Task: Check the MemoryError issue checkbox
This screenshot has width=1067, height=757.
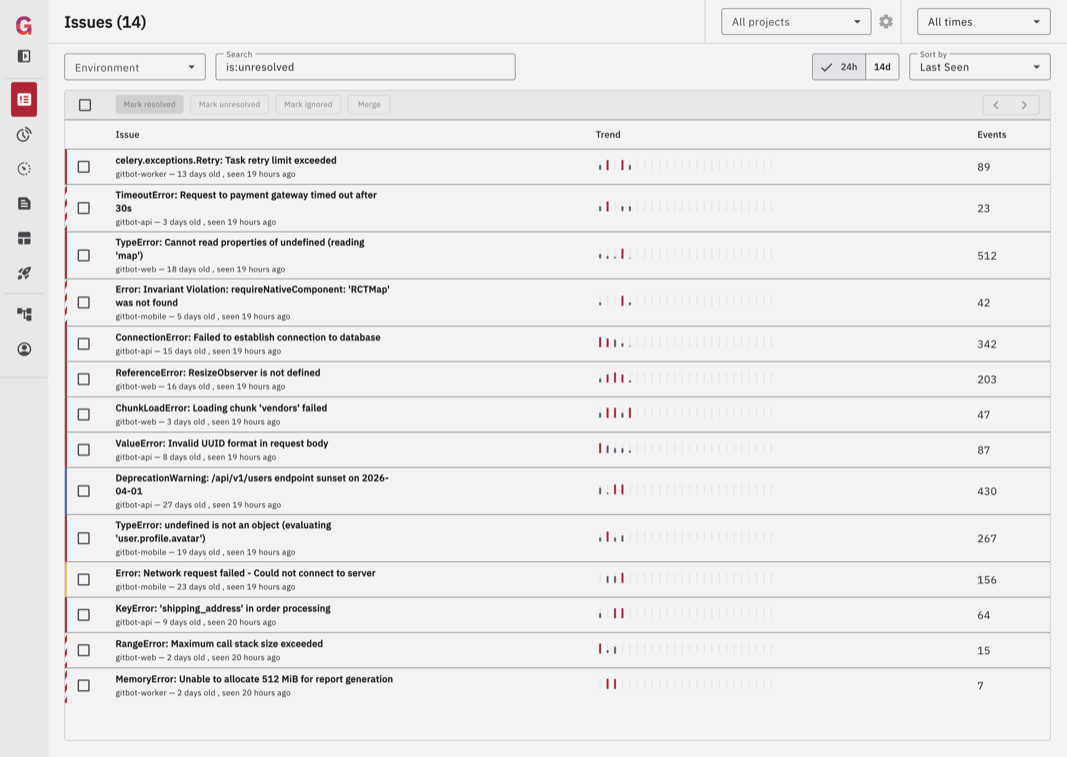Action: [84, 685]
